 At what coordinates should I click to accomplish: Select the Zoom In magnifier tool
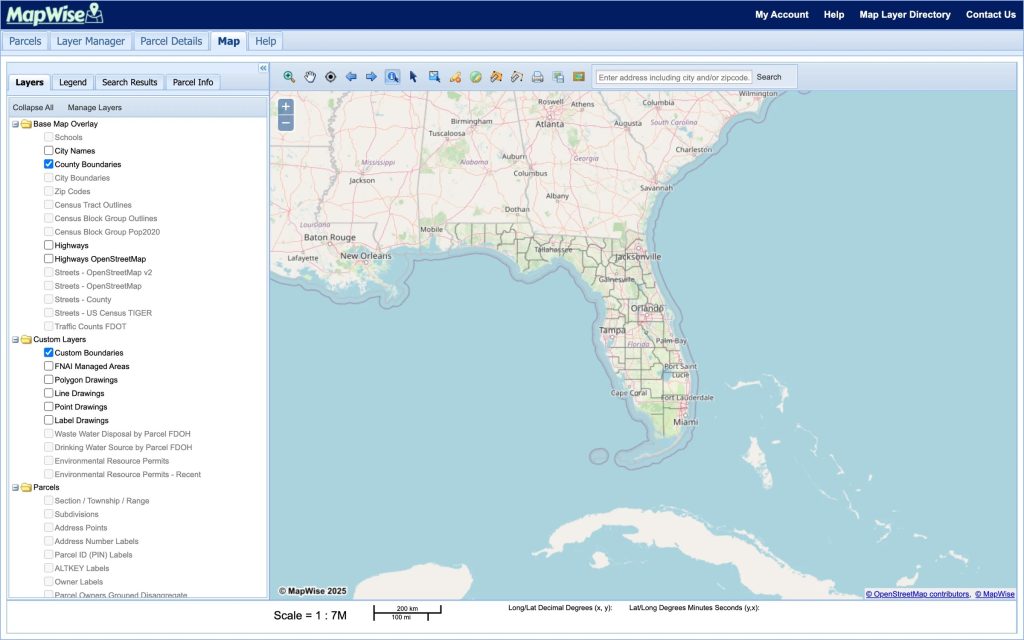point(289,76)
